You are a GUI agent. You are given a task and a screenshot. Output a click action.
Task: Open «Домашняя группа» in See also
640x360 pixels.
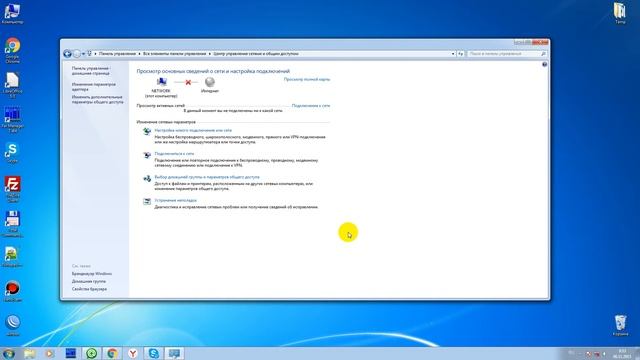(89, 281)
